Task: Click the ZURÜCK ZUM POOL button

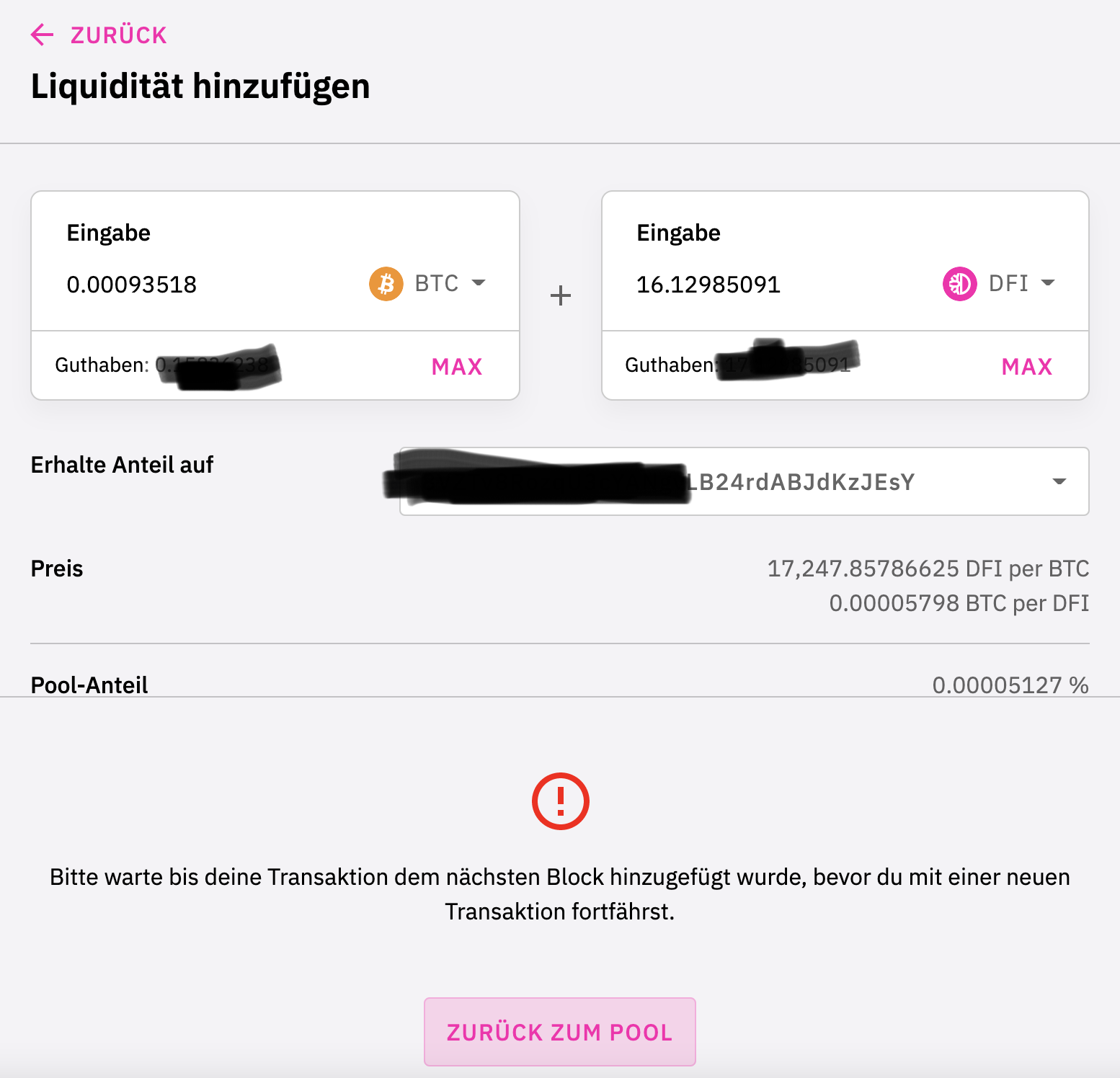Action: pos(560,1032)
